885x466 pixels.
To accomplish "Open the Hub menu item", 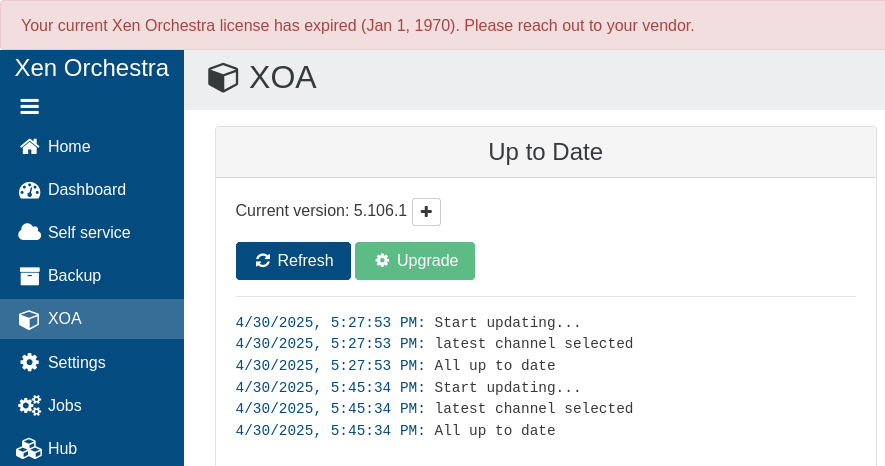I will pos(92,449).
